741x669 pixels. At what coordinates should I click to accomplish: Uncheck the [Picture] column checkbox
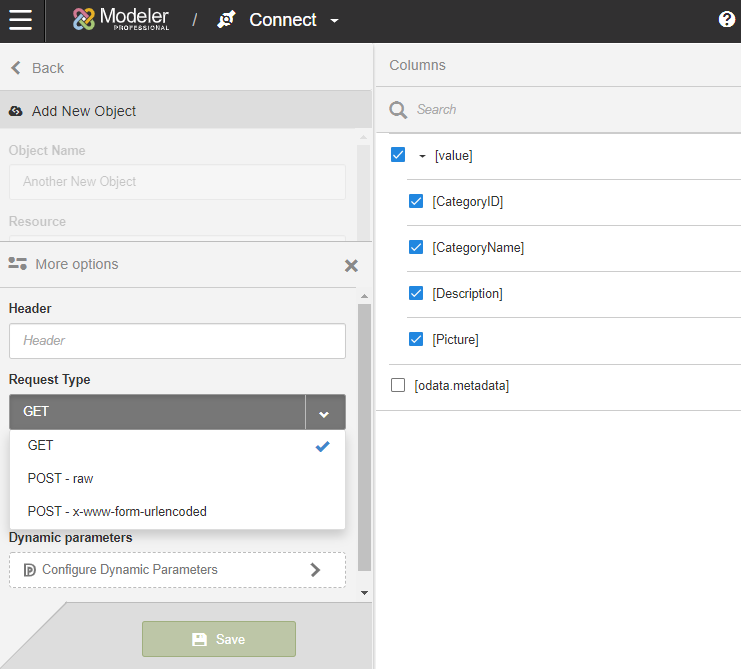pos(416,339)
